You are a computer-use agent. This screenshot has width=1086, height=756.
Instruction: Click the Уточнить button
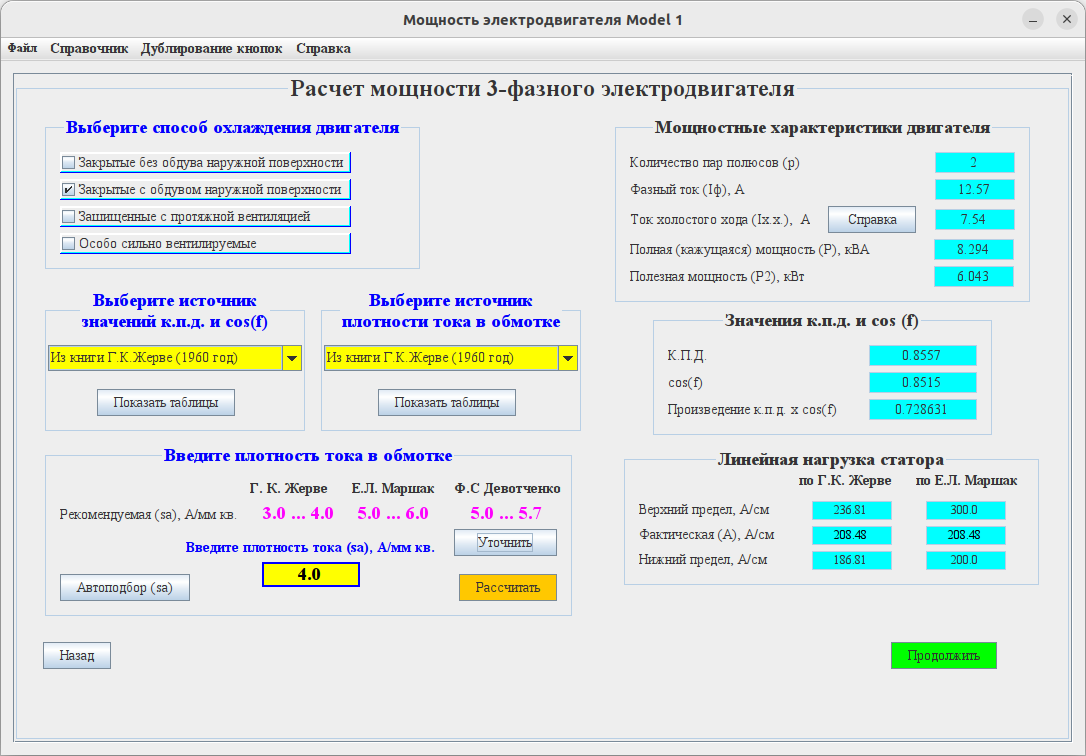pyautogui.click(x=505, y=542)
